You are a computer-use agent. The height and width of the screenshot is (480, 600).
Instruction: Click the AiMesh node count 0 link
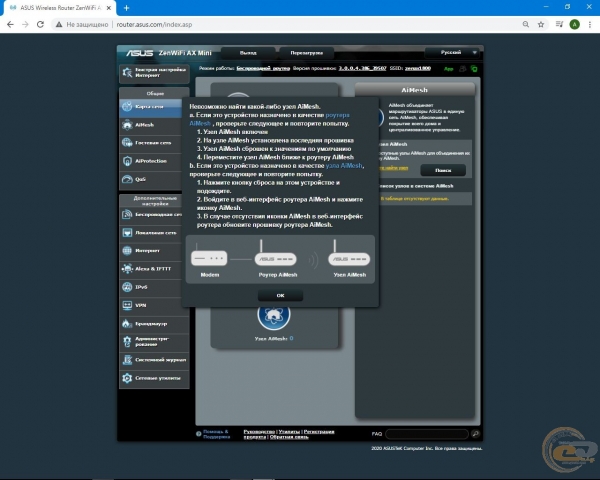point(292,338)
